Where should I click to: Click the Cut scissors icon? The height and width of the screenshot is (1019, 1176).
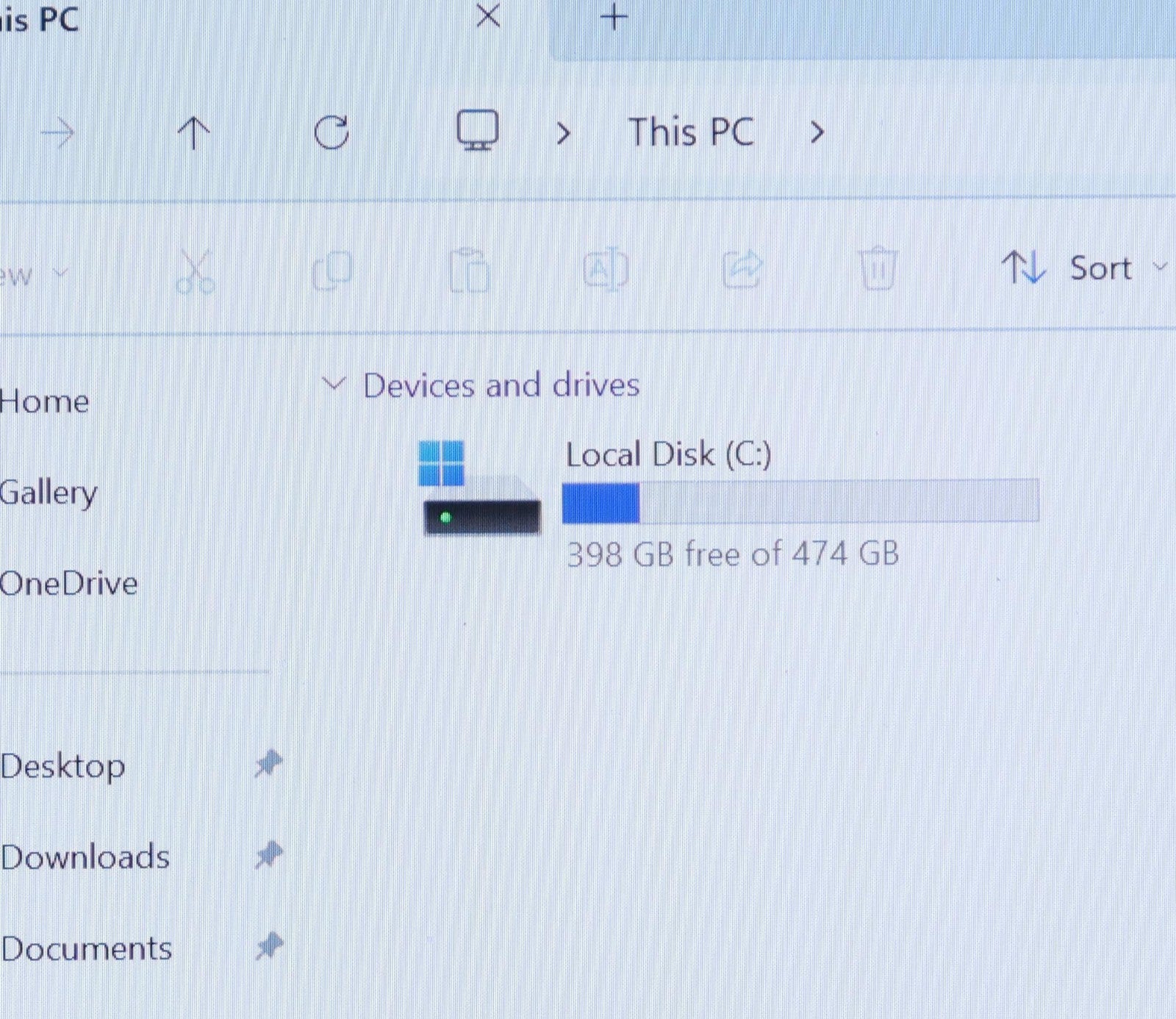coord(196,271)
